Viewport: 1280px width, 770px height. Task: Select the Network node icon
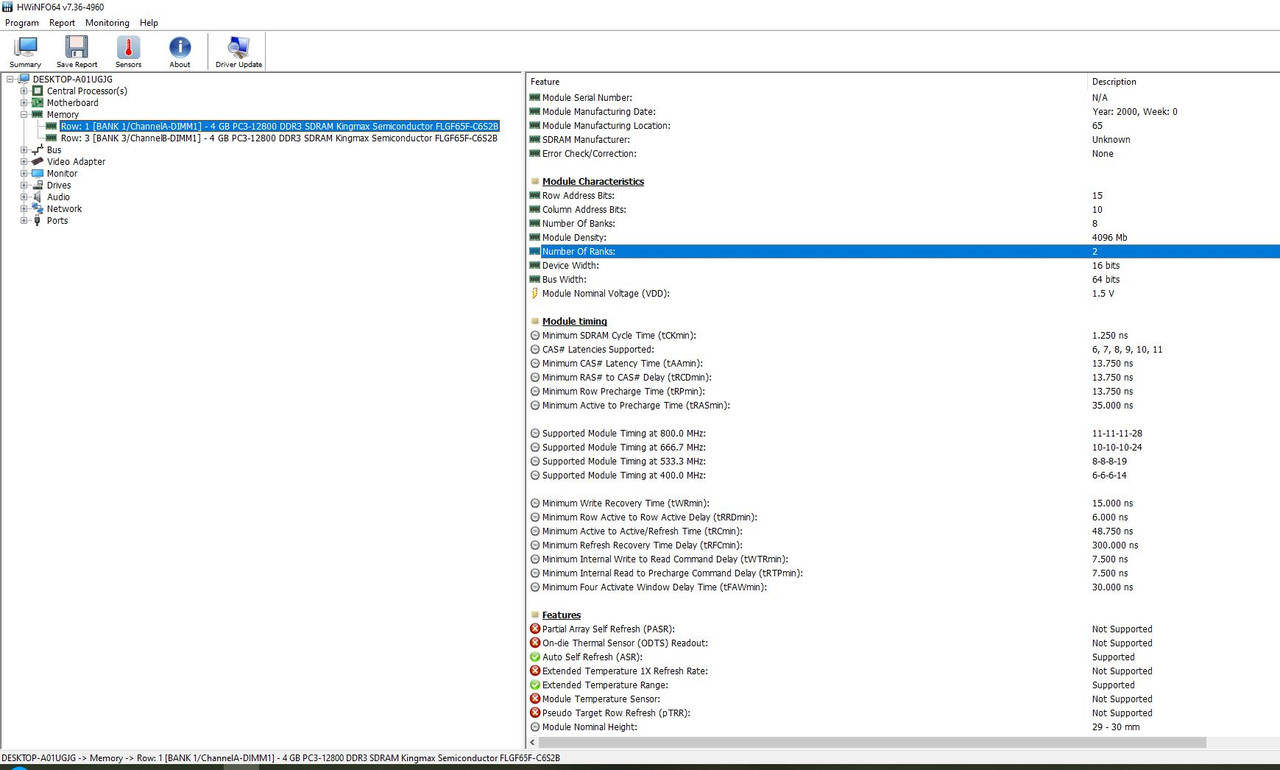pos(38,209)
